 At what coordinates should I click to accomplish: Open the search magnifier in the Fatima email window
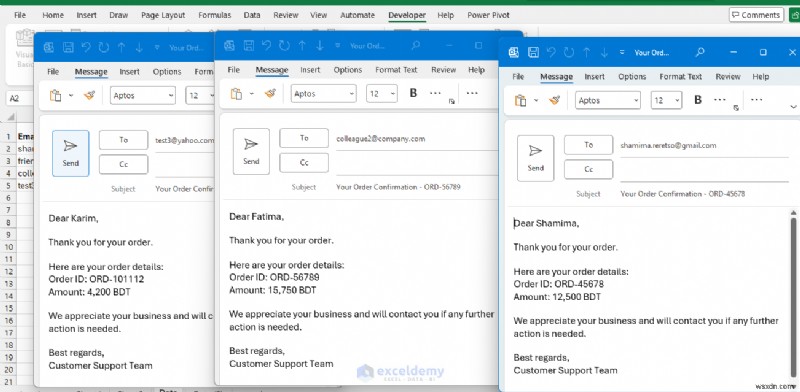tap(416, 45)
